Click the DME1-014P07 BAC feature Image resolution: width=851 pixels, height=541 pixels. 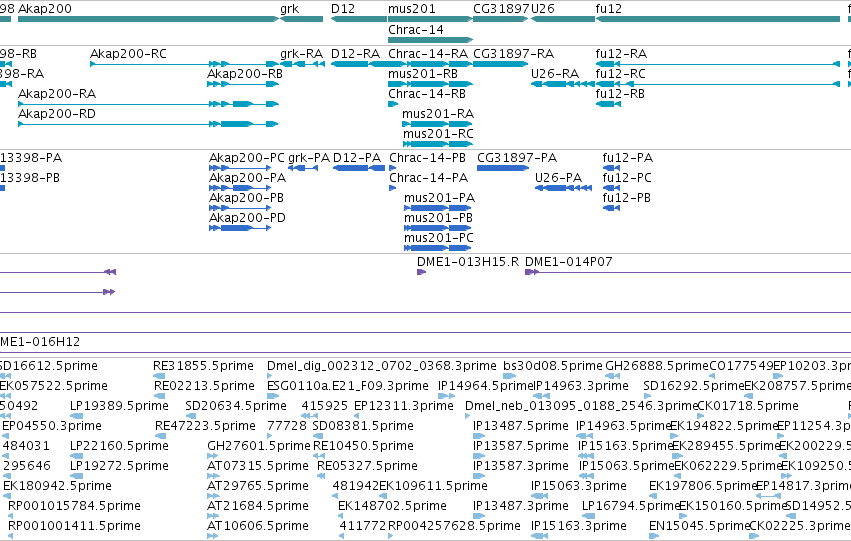point(688,272)
